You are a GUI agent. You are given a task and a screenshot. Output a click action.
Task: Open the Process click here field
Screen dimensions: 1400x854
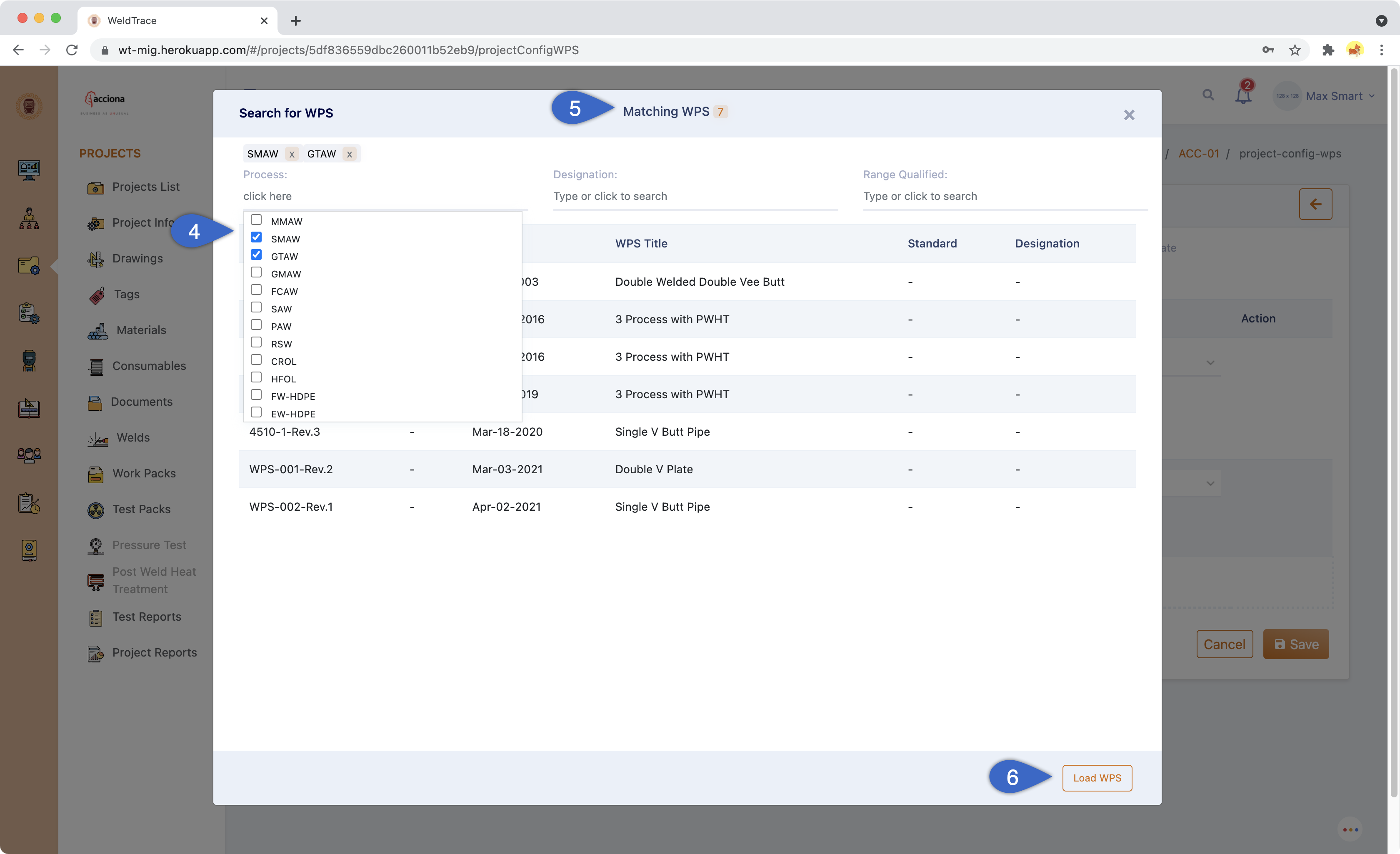pyautogui.click(x=385, y=196)
